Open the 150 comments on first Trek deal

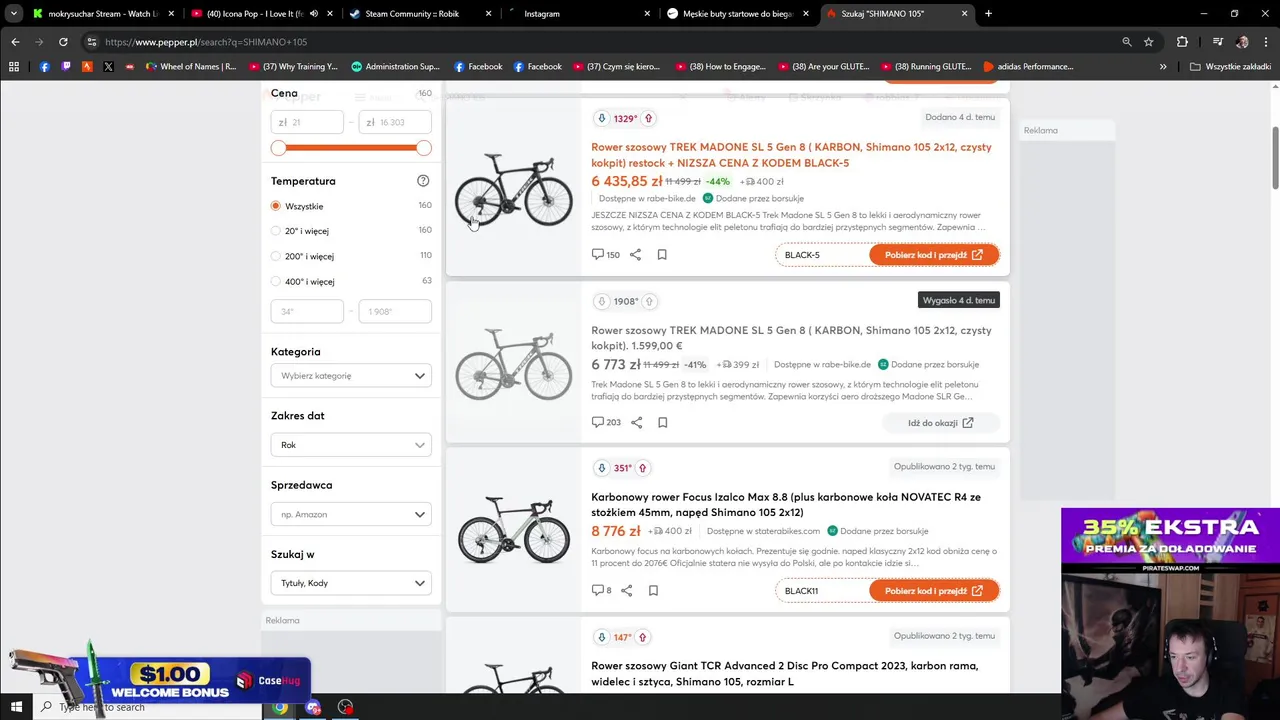(606, 255)
